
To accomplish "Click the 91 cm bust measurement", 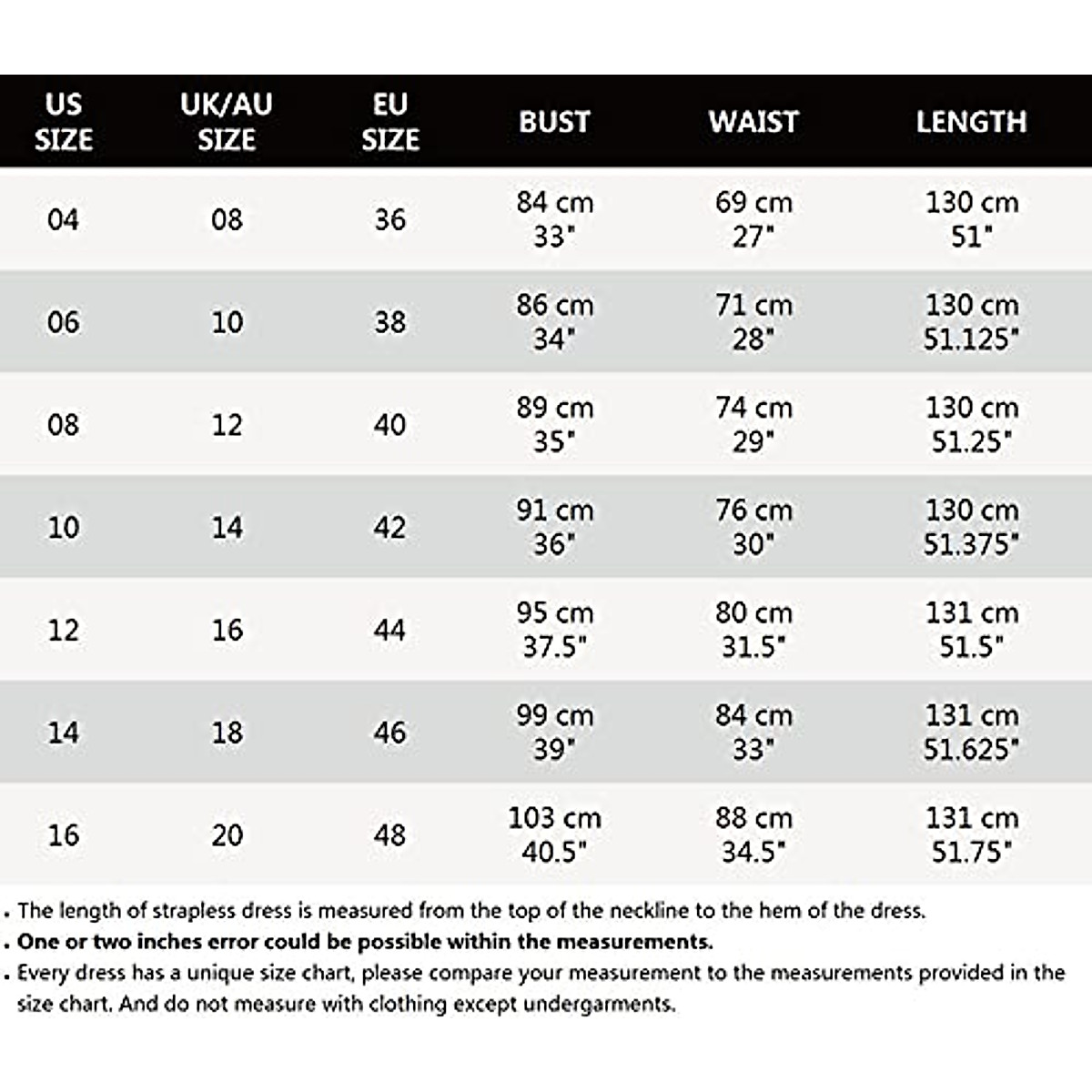I will click(x=554, y=511).
